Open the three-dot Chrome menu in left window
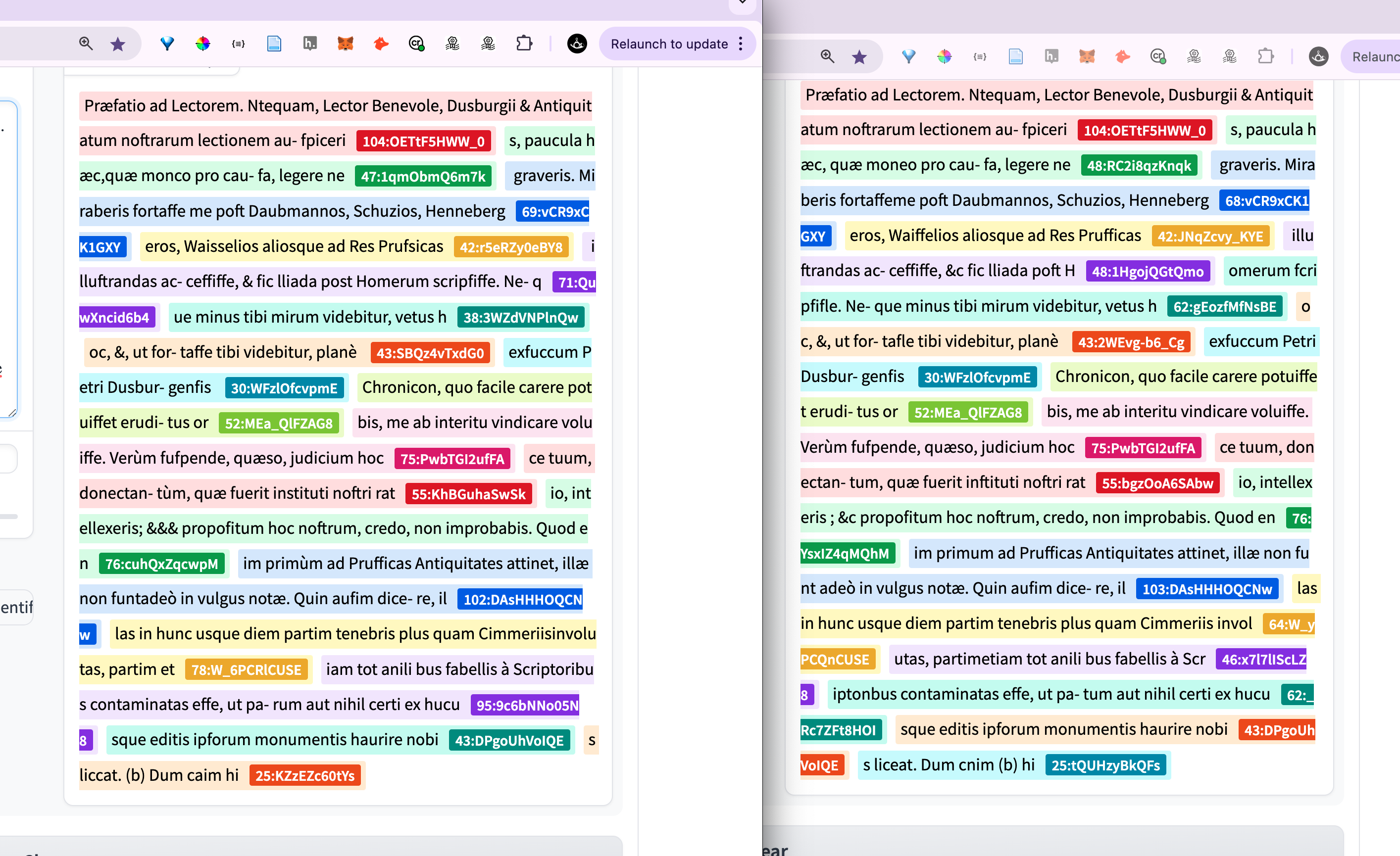The width and height of the screenshot is (1400, 856). [741, 44]
